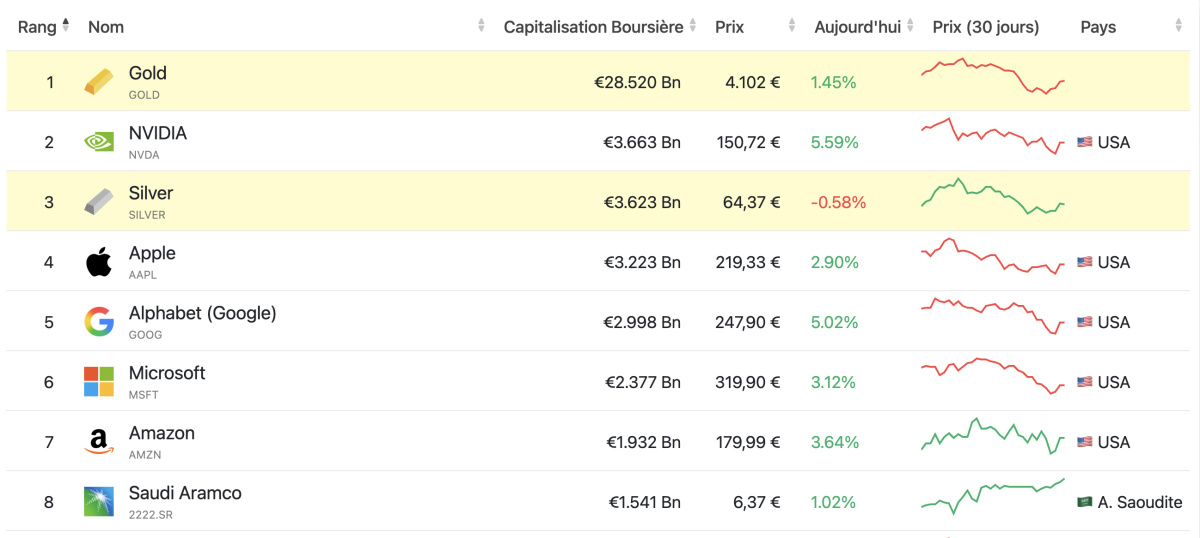Click the Silver price 64,37 €
The image size is (1200, 538).
click(752, 202)
